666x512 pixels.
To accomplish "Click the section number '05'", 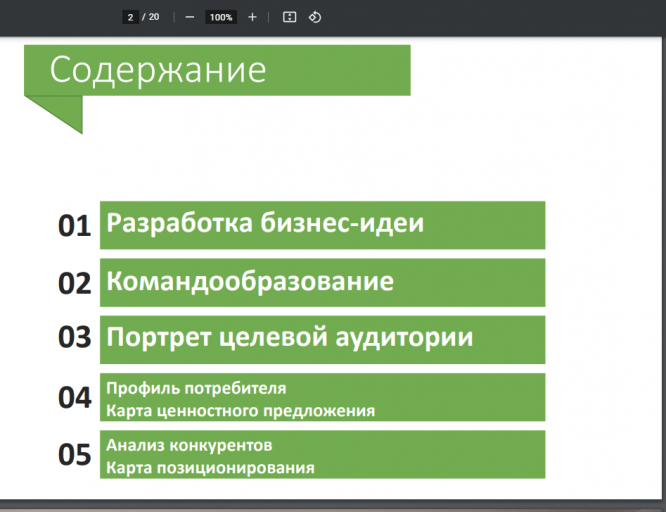I will pyautogui.click(x=74, y=454).
